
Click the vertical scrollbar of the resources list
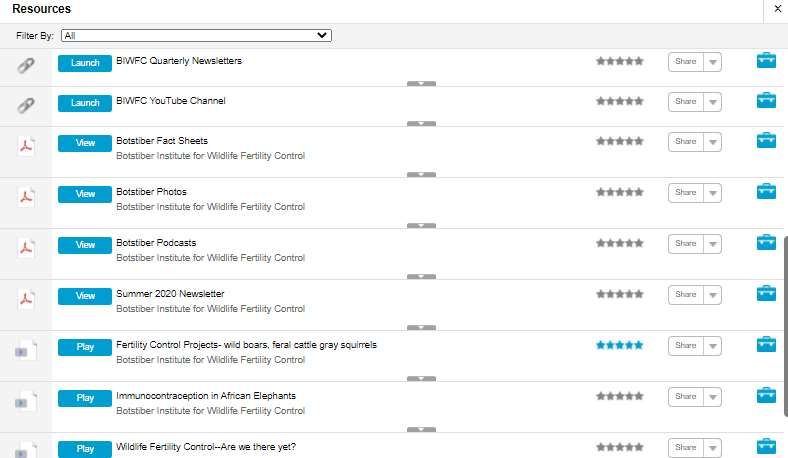(x=785, y=326)
